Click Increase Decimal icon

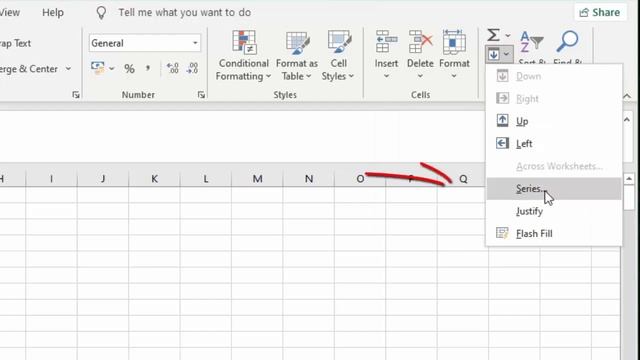tap(173, 68)
